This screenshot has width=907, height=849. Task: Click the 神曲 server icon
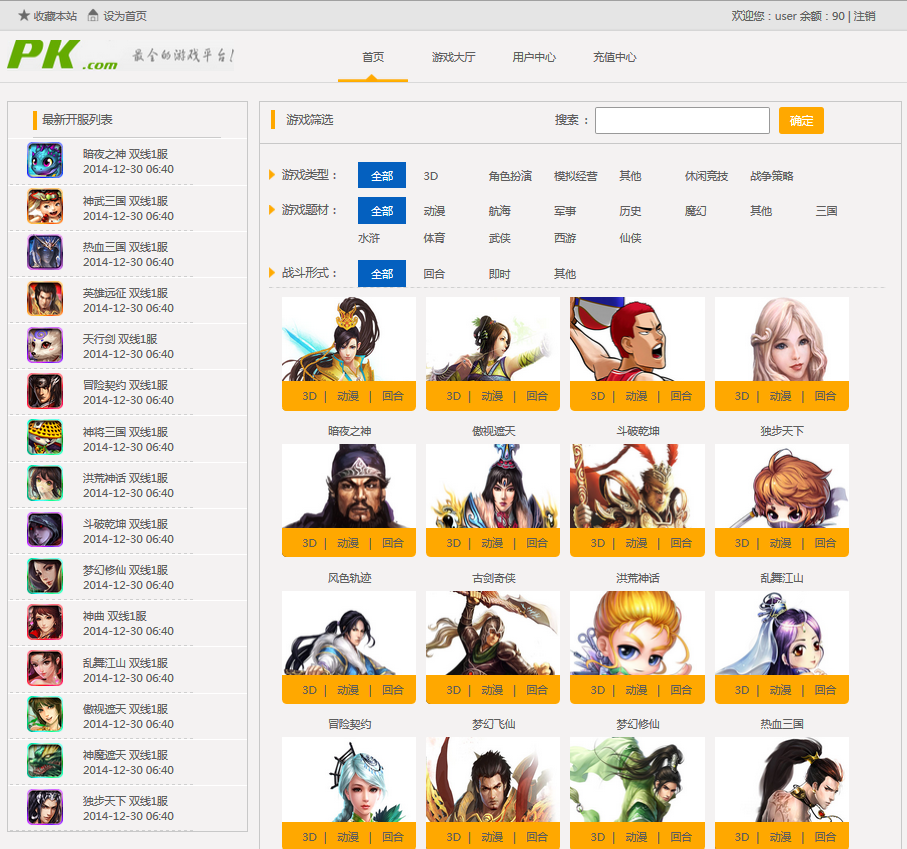(45, 622)
